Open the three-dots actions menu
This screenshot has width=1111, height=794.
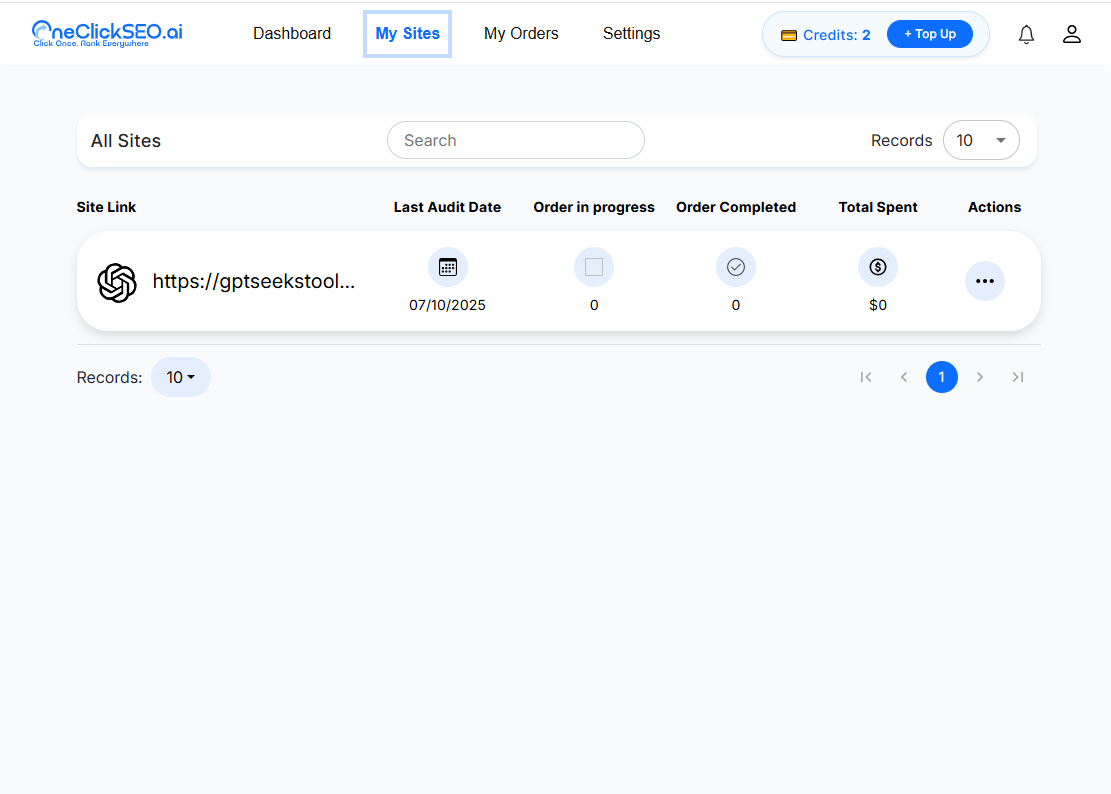coord(985,281)
